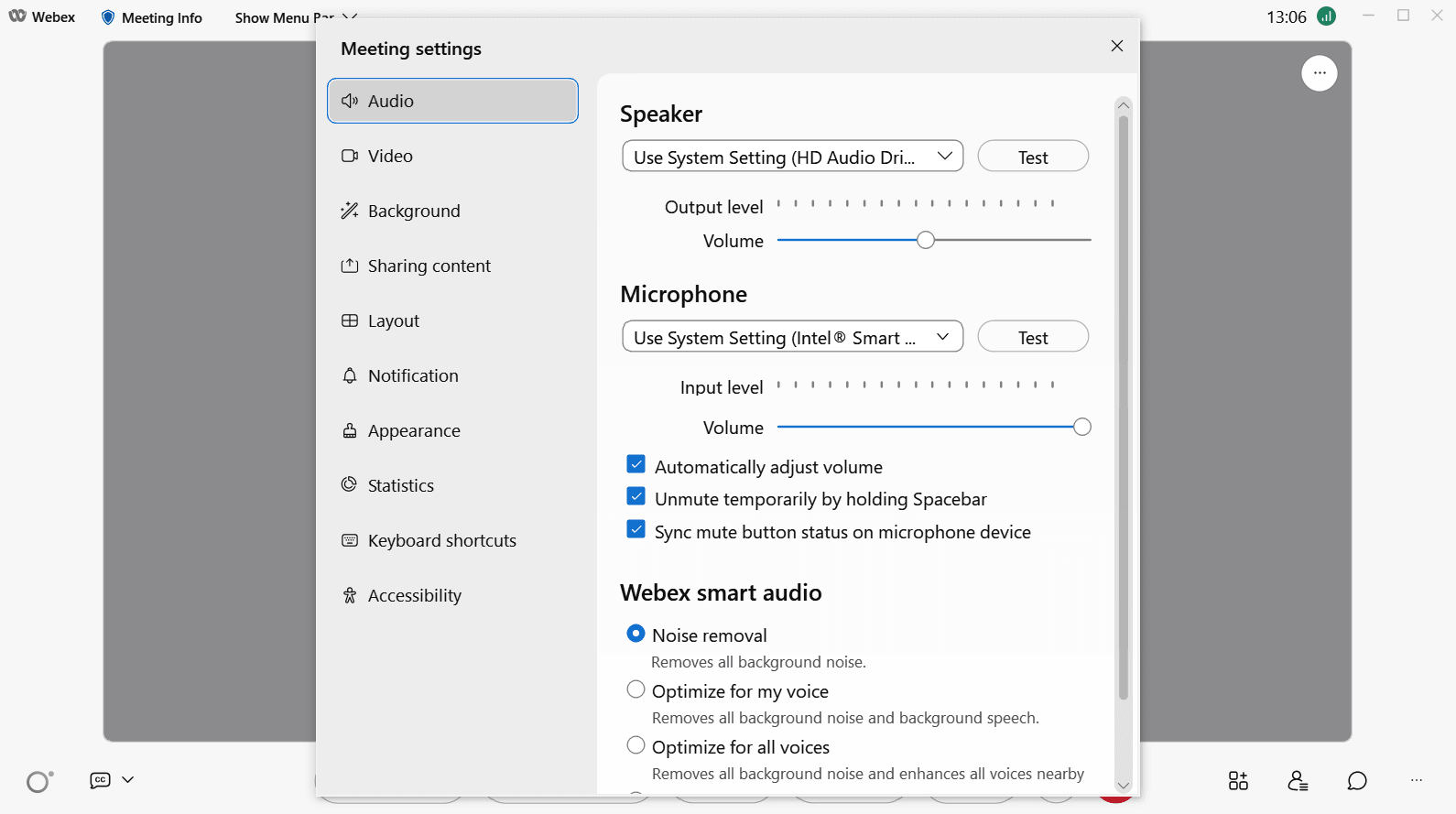
Task: Open Accessibility settings
Action: pos(452,595)
